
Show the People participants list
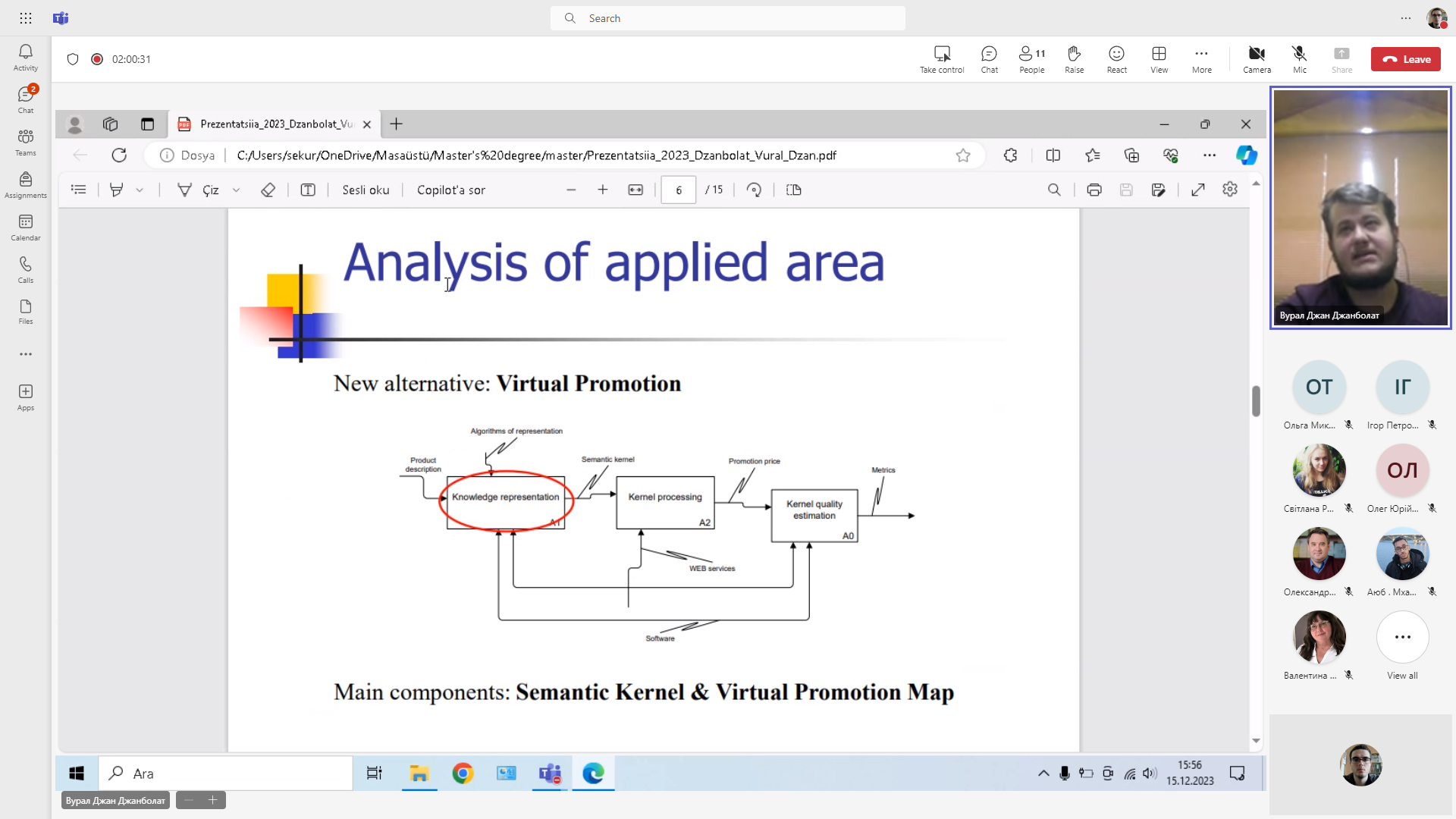coord(1031,58)
